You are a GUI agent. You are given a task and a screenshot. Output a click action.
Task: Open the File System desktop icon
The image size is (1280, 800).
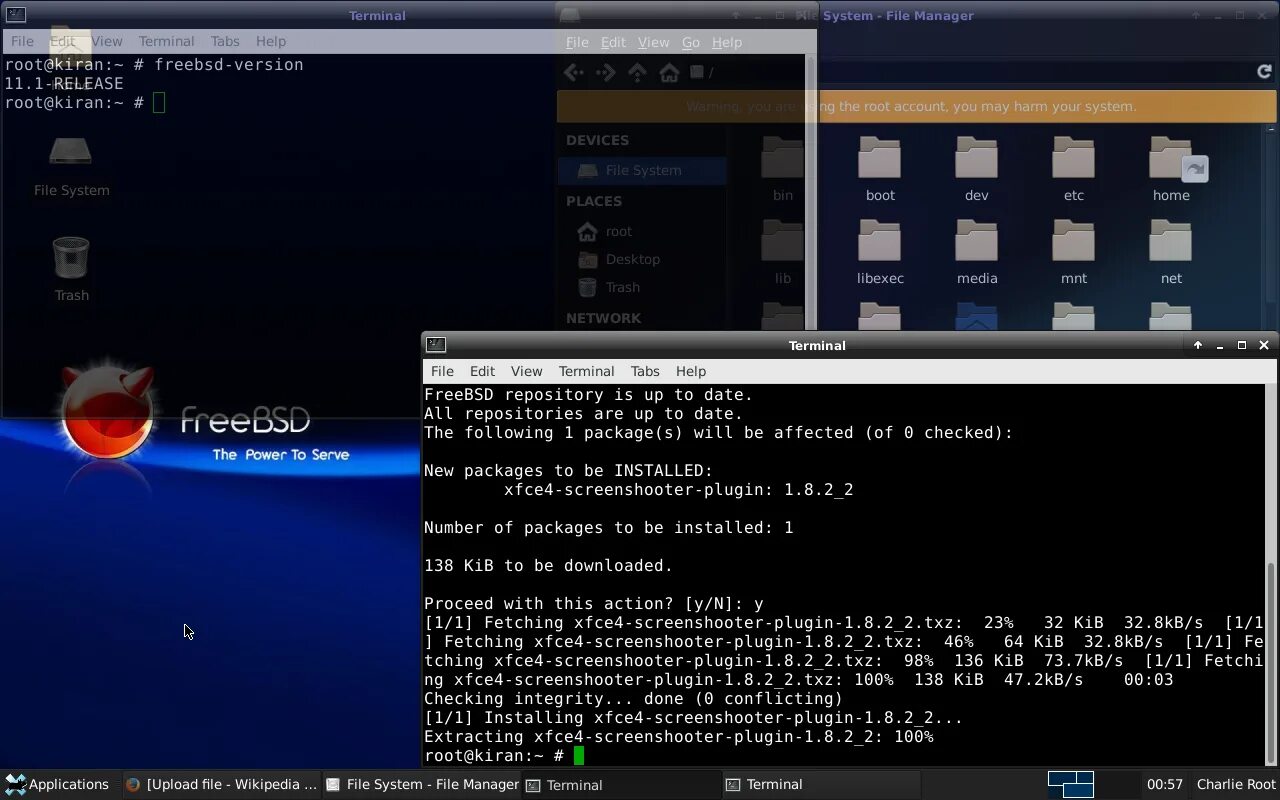tap(71, 166)
